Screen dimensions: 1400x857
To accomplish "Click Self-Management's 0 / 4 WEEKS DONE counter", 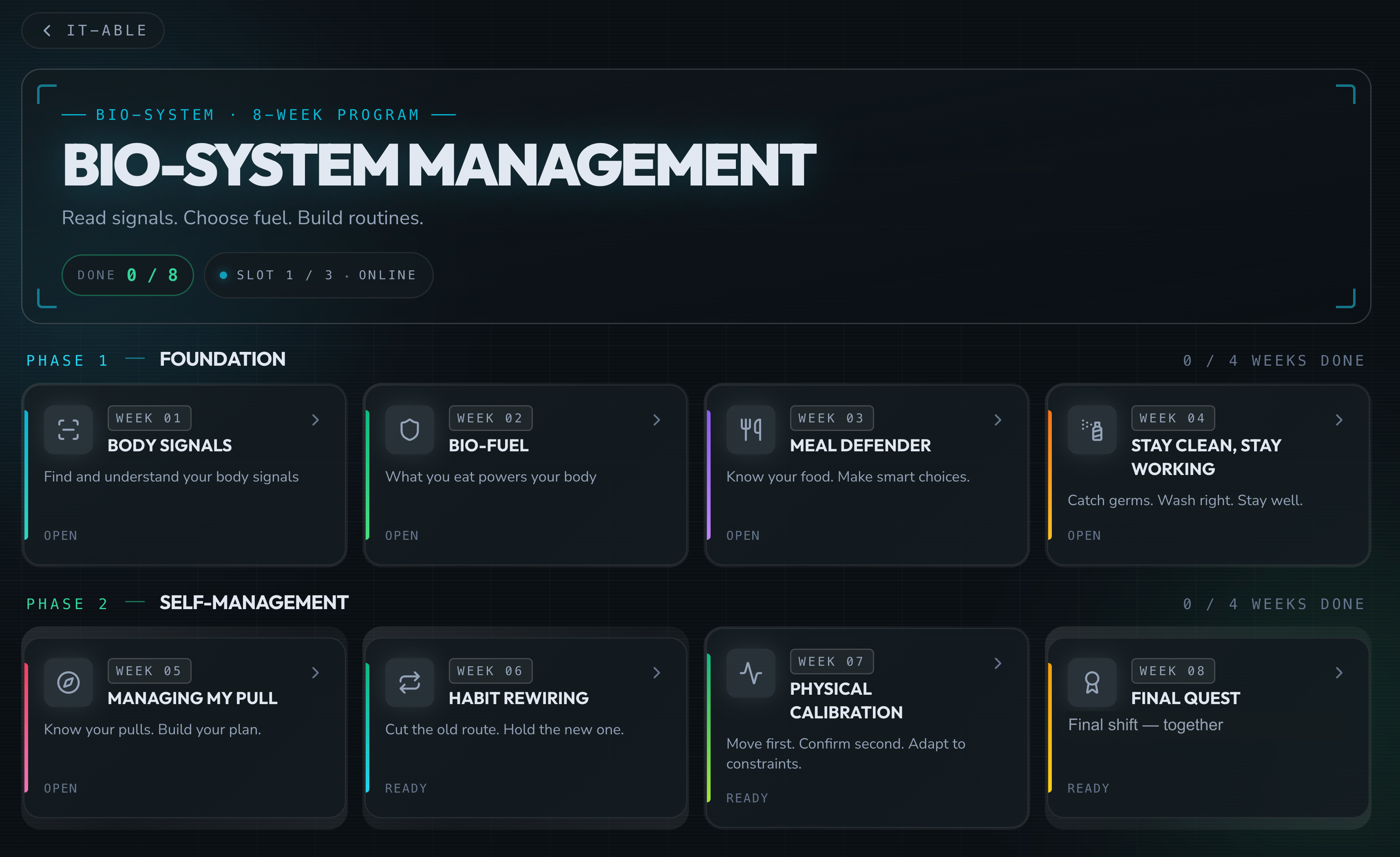I will click(1274, 603).
